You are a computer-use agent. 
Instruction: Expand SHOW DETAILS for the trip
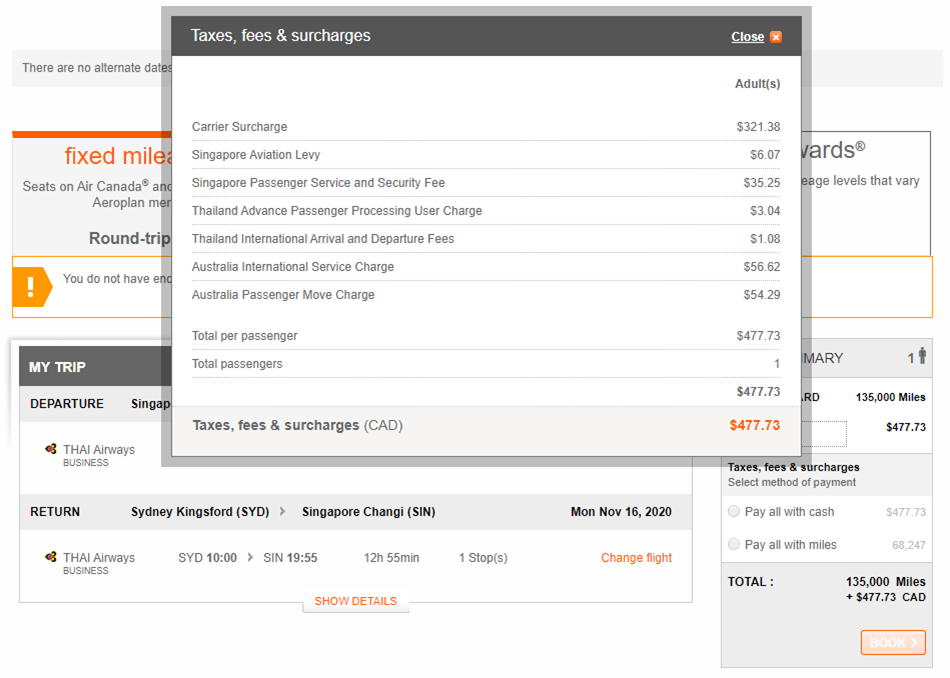[x=356, y=601]
